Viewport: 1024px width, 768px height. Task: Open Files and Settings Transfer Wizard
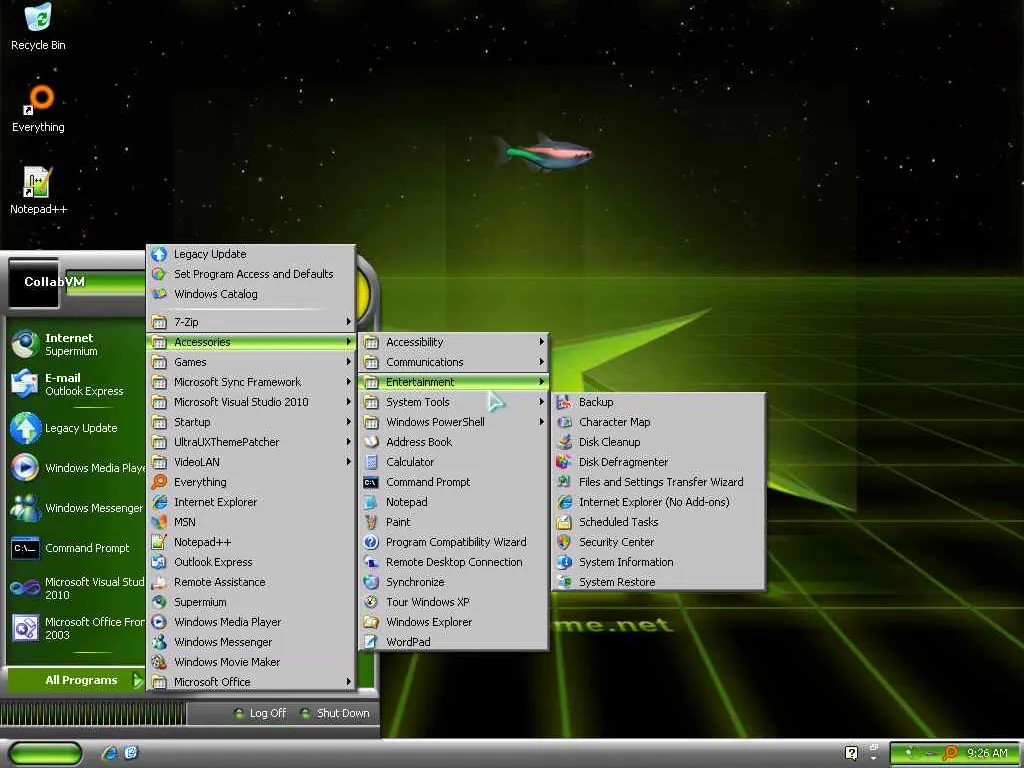(x=658, y=482)
